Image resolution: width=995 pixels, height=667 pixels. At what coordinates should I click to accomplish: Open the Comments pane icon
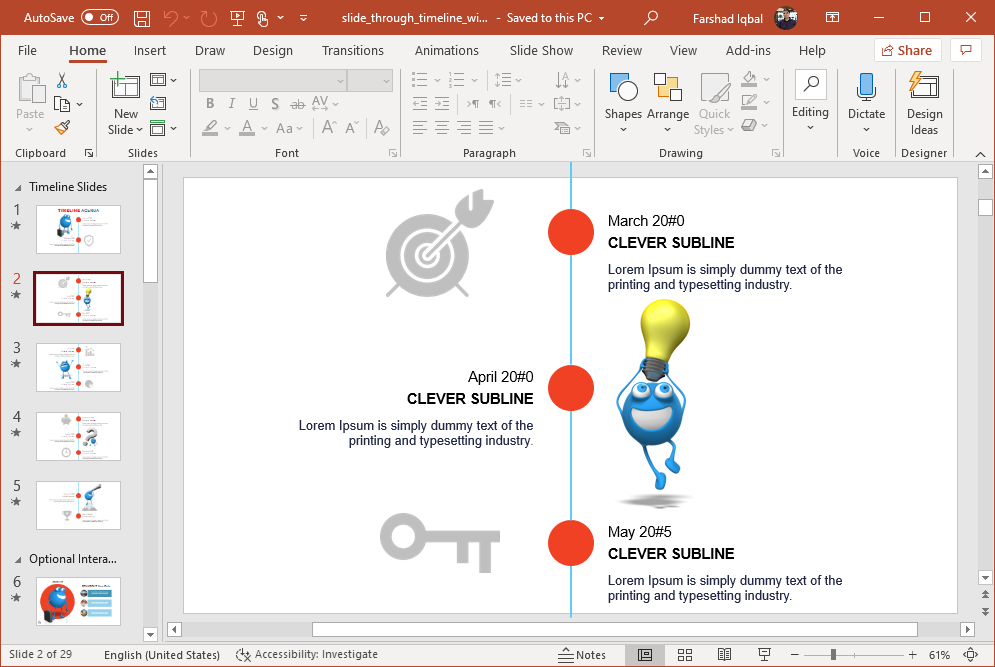(x=966, y=50)
